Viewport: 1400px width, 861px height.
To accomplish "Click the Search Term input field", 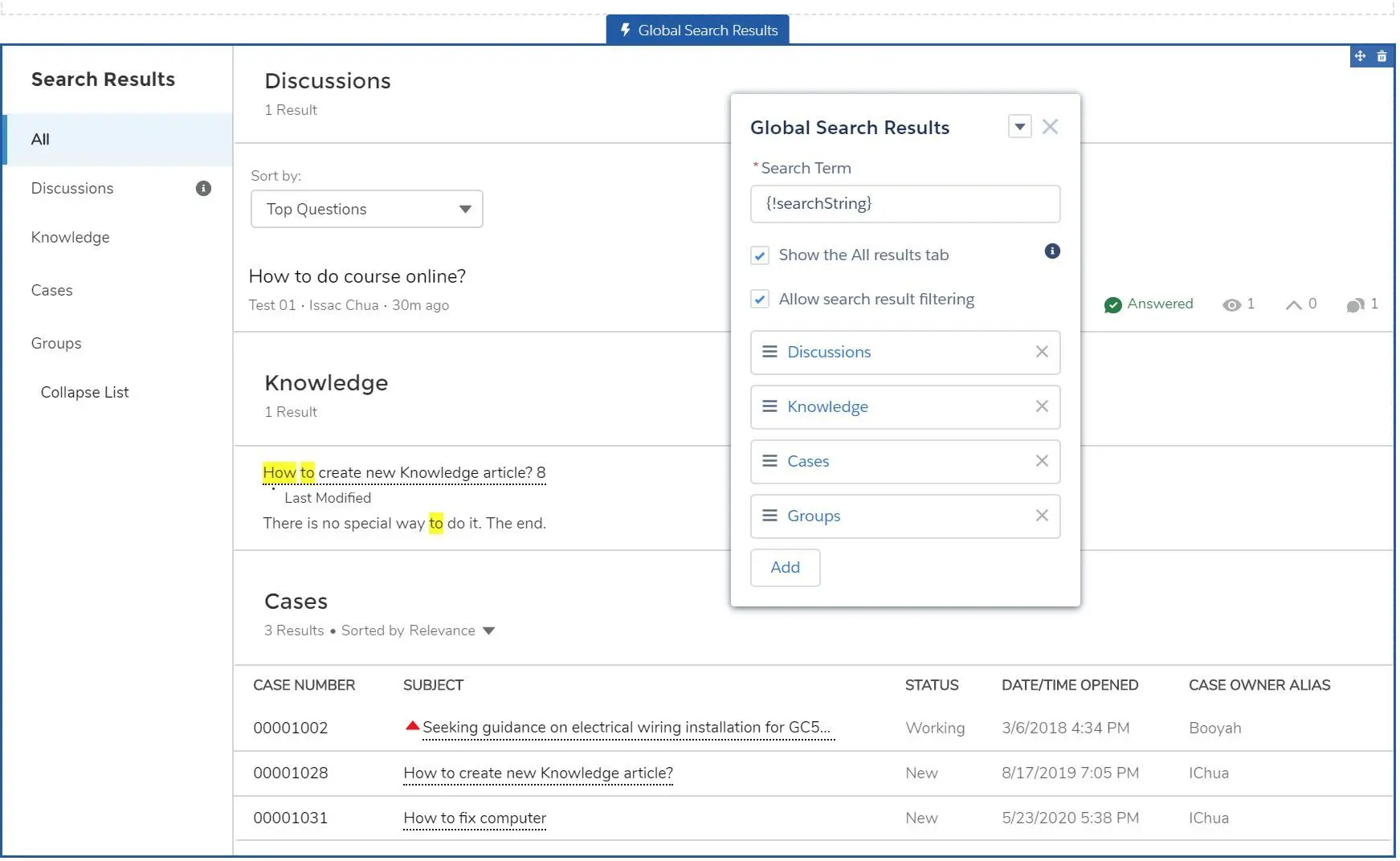I will tap(905, 204).
